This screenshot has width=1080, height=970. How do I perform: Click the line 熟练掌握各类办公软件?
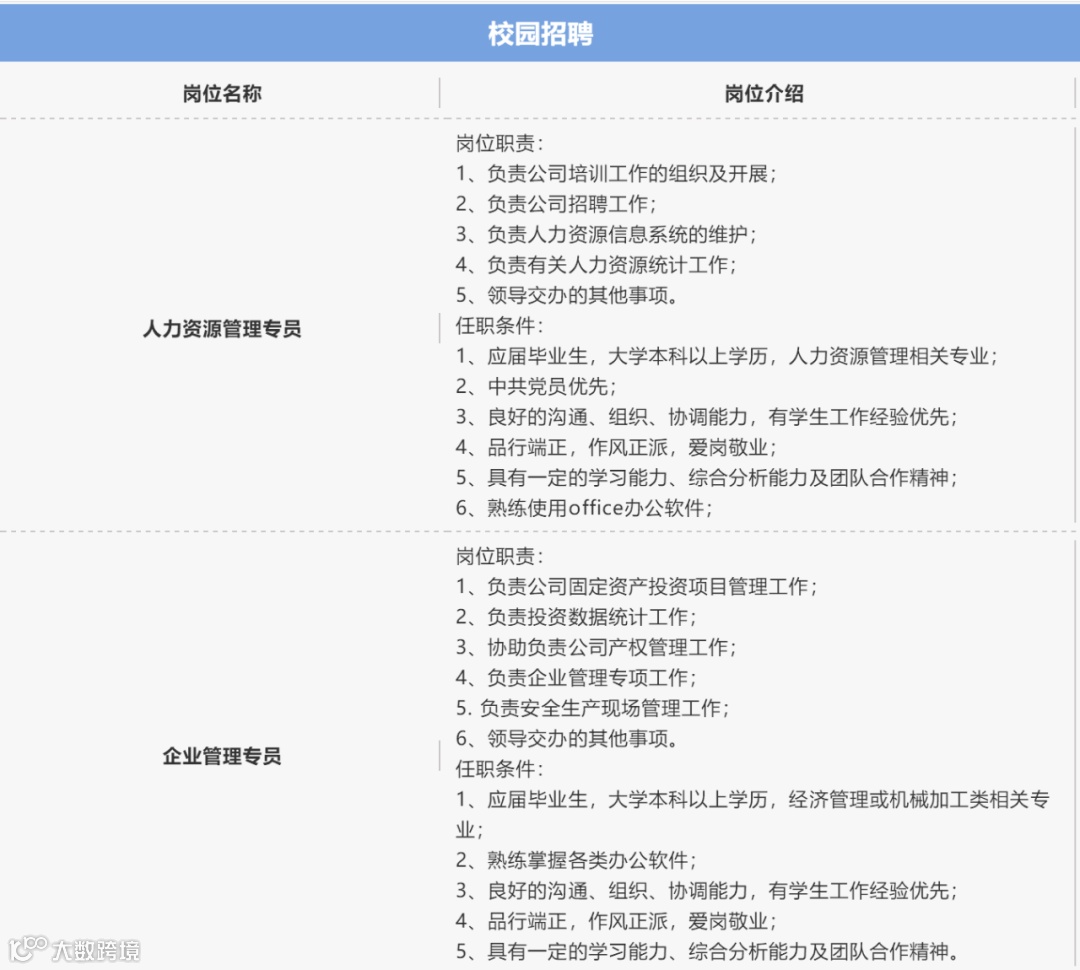pos(576,860)
